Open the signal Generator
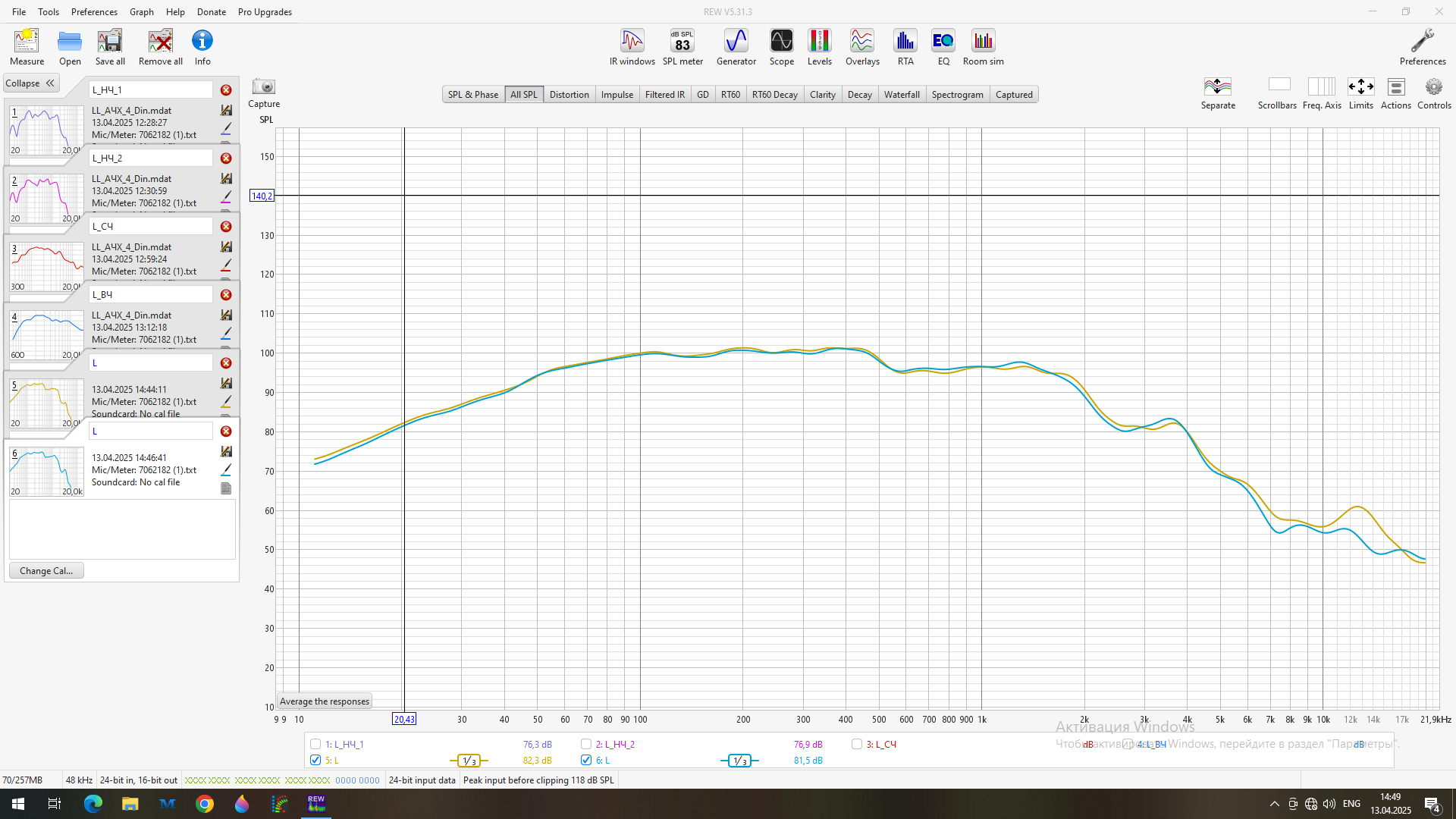Viewport: 1456px width, 819px height. tap(736, 47)
